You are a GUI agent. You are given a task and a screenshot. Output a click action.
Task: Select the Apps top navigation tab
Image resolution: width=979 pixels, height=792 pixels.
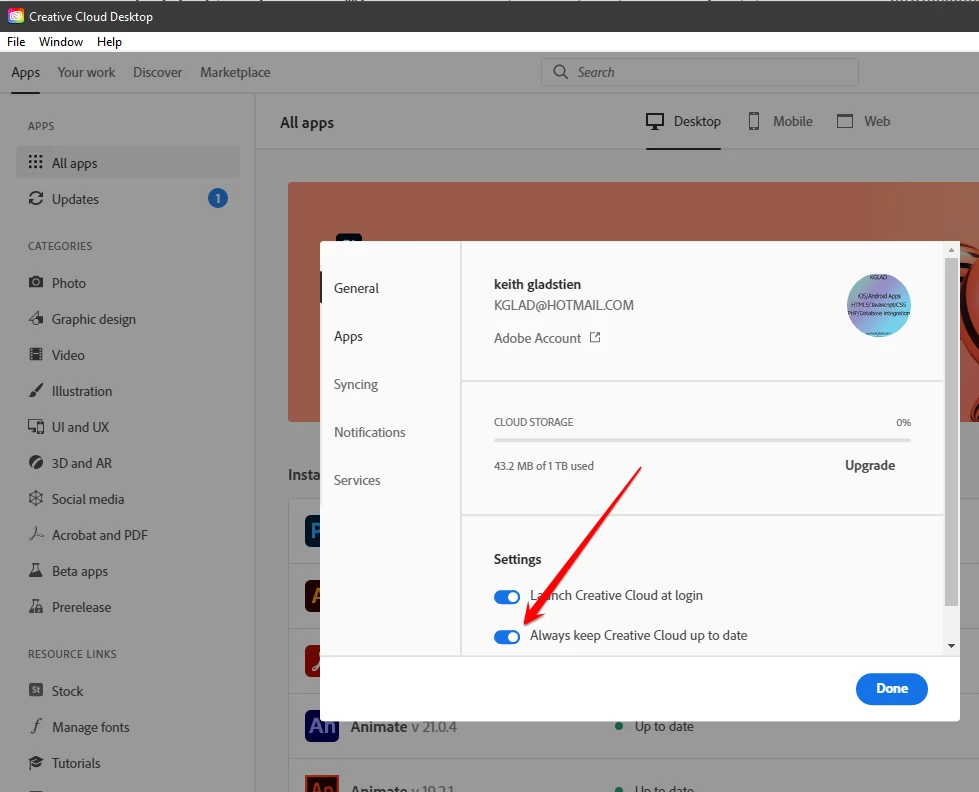click(26, 72)
